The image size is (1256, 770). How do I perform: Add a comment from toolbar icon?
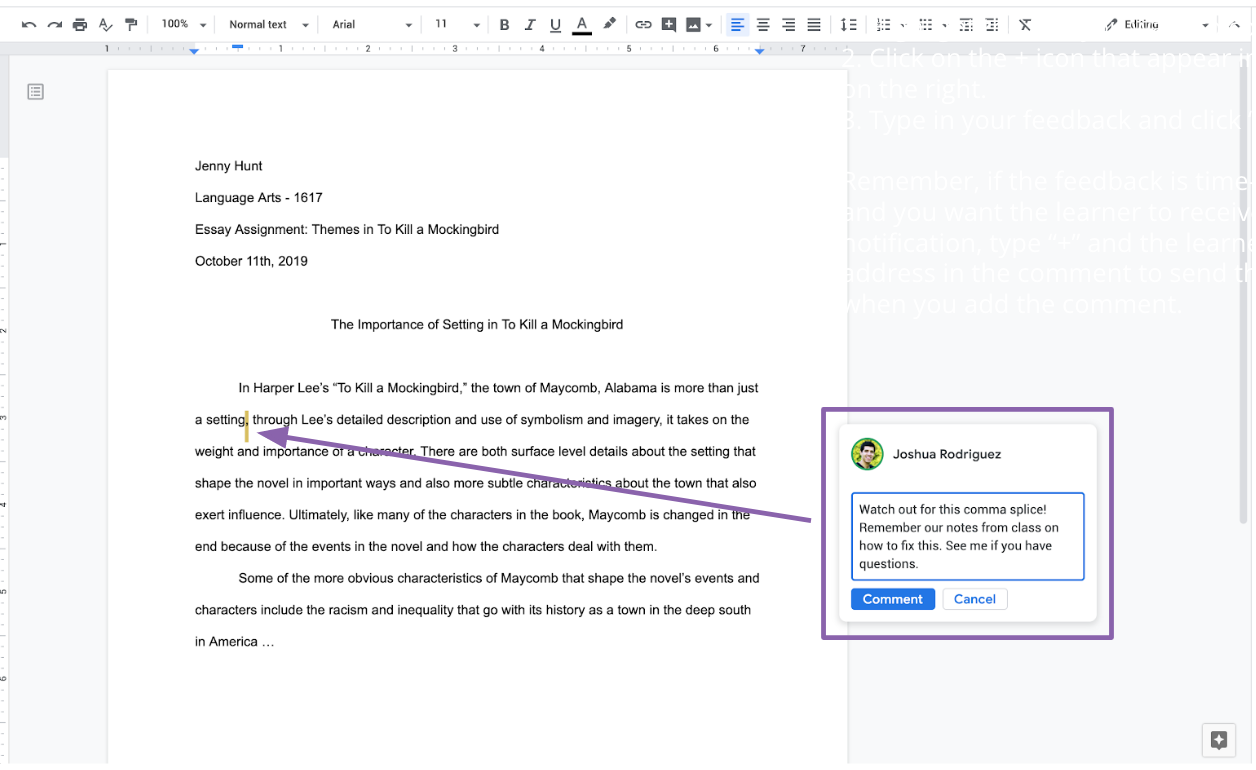click(669, 25)
